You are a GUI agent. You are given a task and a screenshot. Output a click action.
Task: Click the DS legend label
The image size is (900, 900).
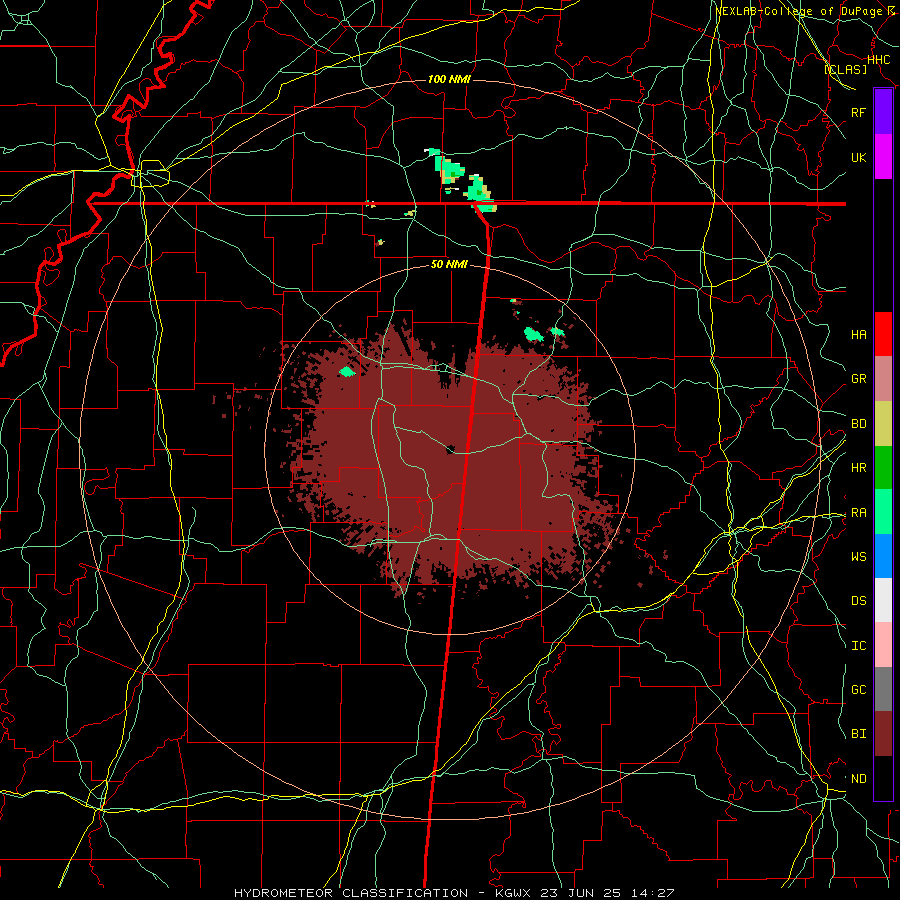pos(859,600)
